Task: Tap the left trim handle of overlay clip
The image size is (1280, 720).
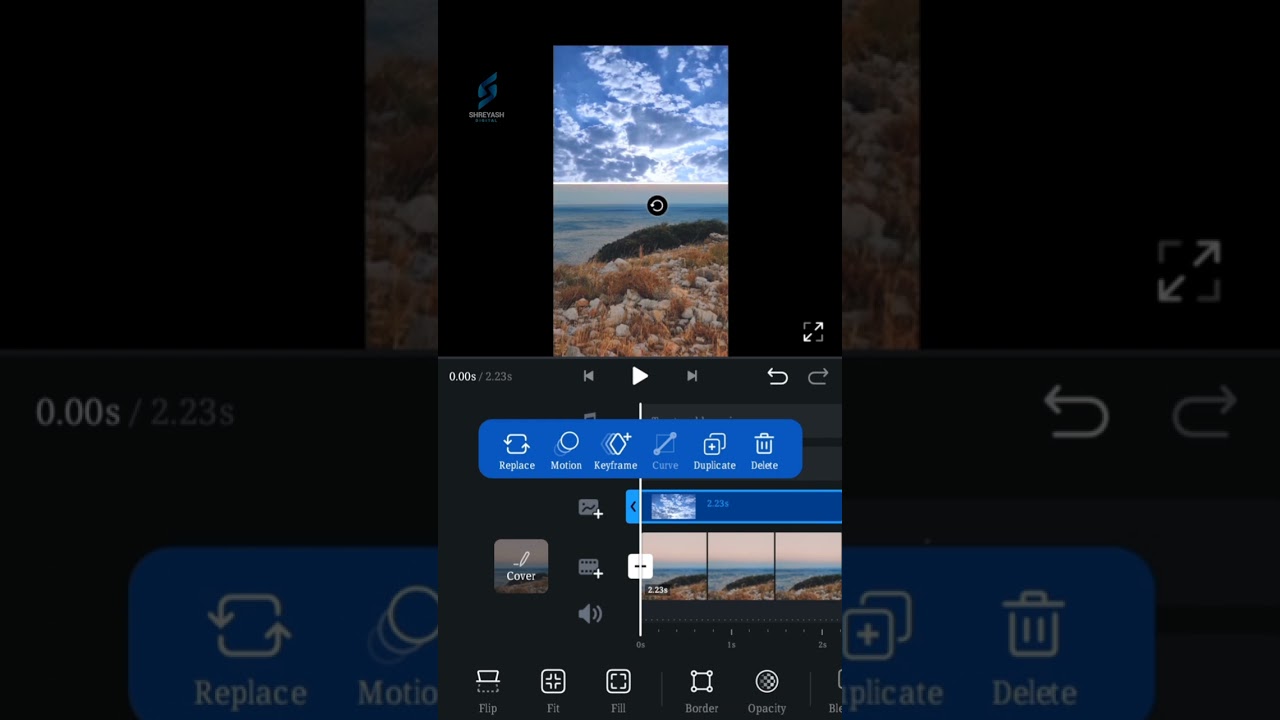Action: click(x=633, y=507)
